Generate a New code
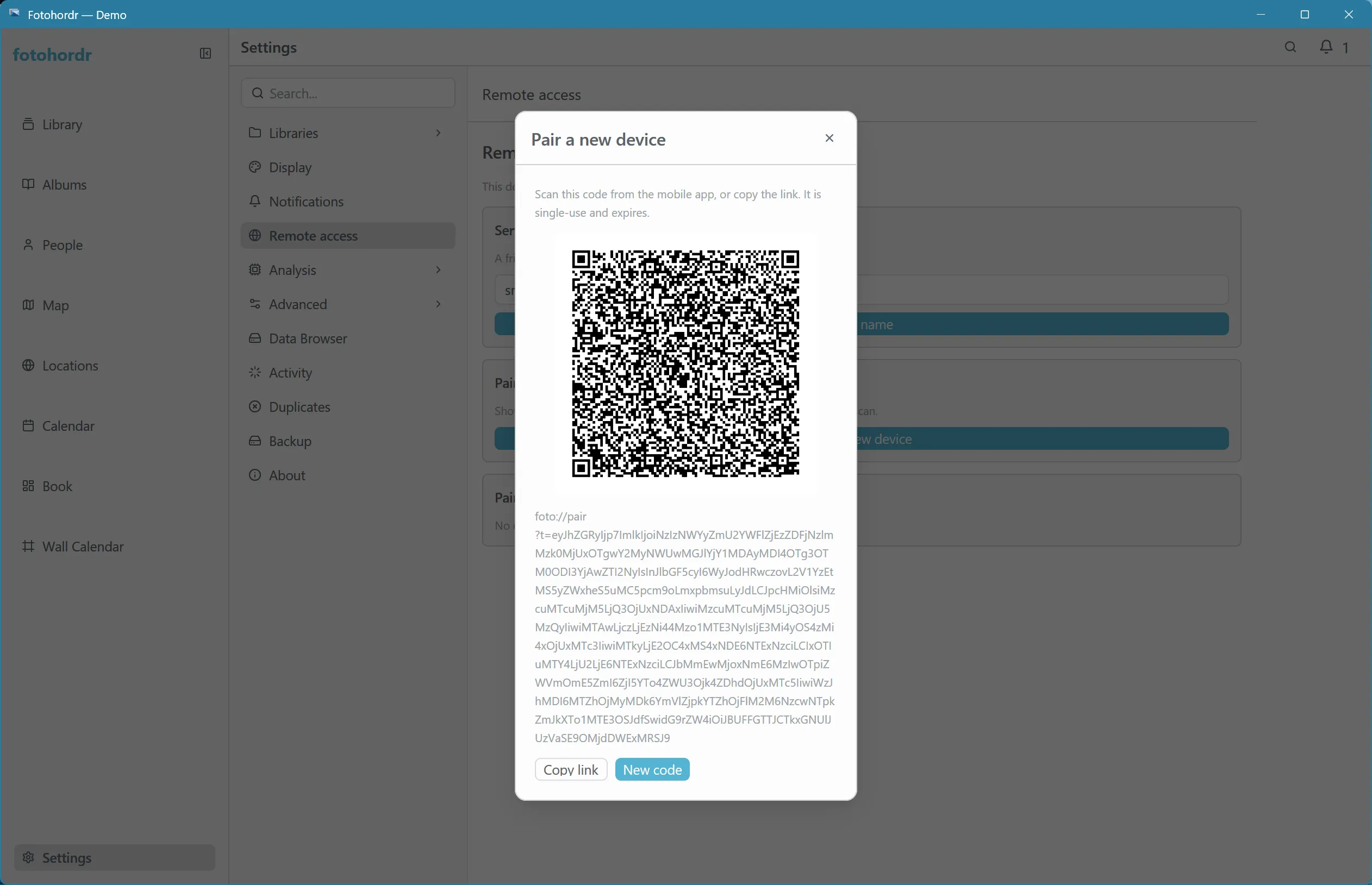The image size is (1372, 885). 652,769
